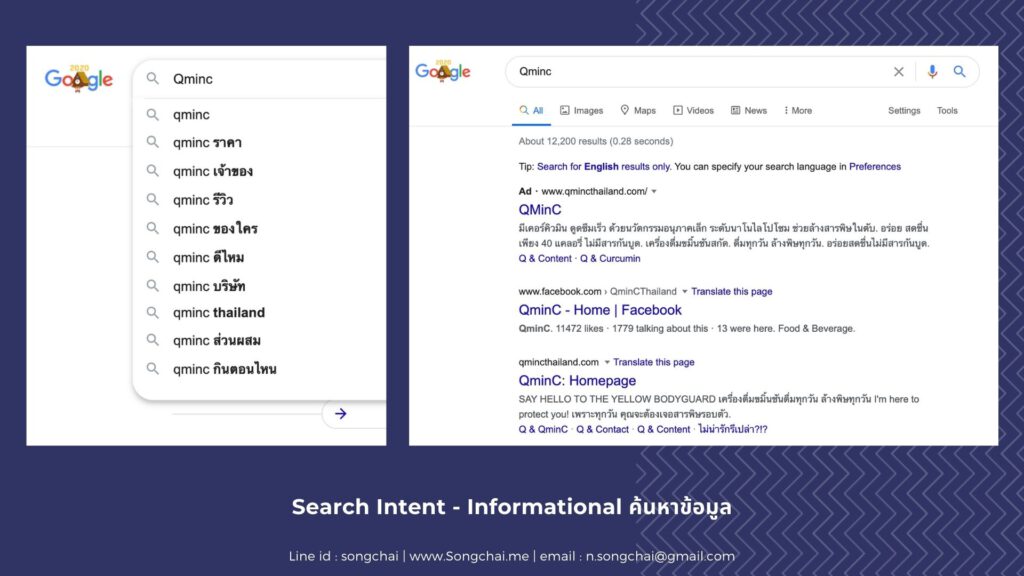This screenshot has width=1024, height=576.
Task: Open the More search options menu
Action: [x=798, y=110]
